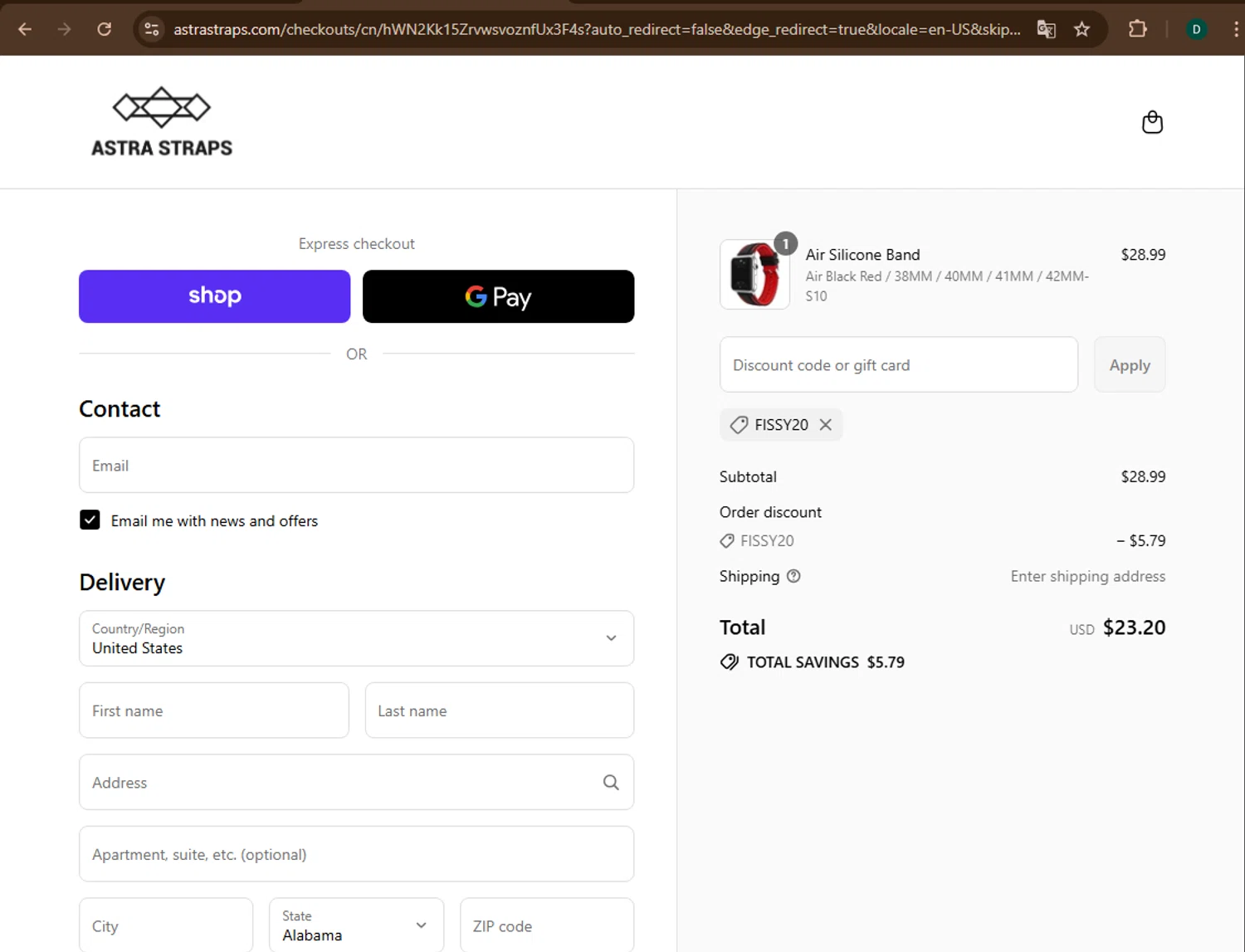Open the translate page icon
The height and width of the screenshot is (952, 1245).
tap(1046, 29)
